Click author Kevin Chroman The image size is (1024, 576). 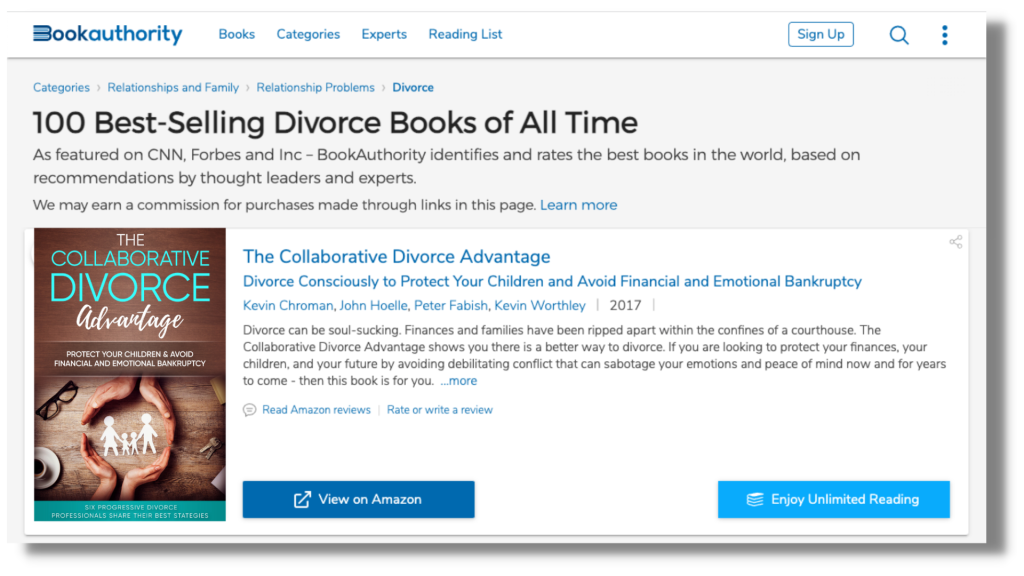(x=288, y=305)
